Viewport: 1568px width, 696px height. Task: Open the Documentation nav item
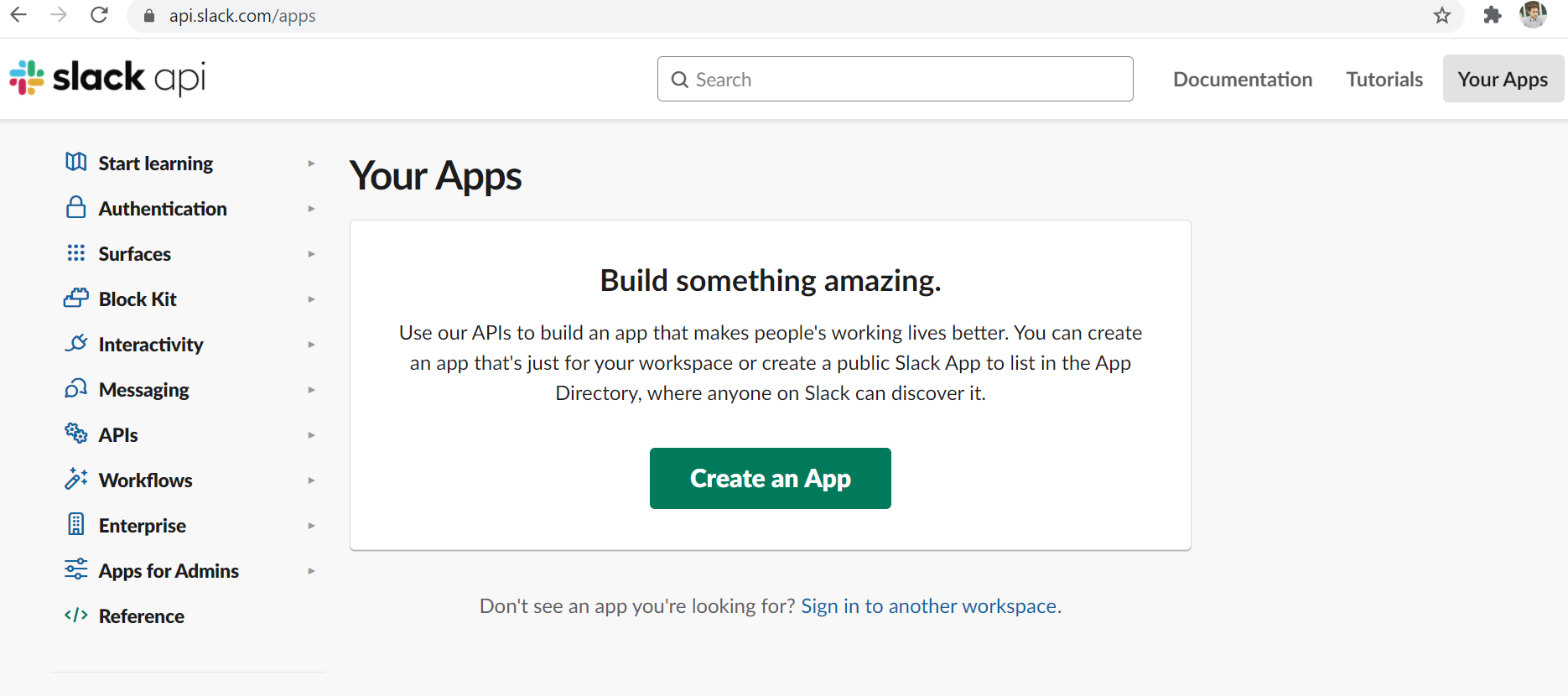[x=1243, y=79]
